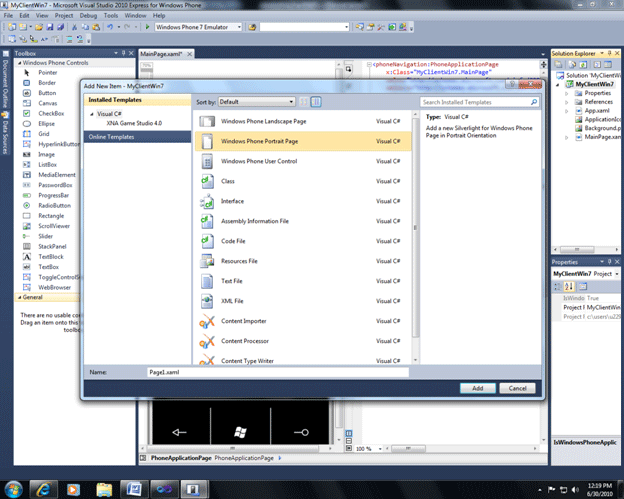Select the CheckBox control in Toolbox
Viewport: 624px width, 499px height.
coord(51,113)
